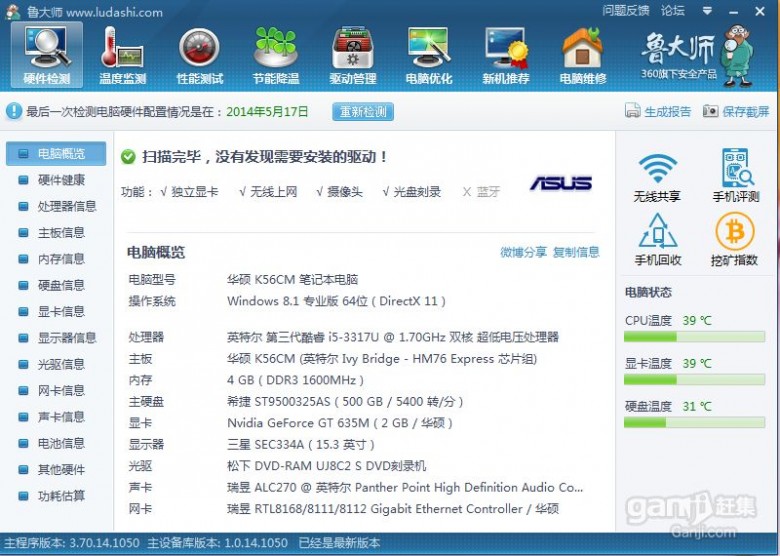780x556 pixels.
Task: Click the √ 摄像头 feature indicator
Action: (x=339, y=191)
